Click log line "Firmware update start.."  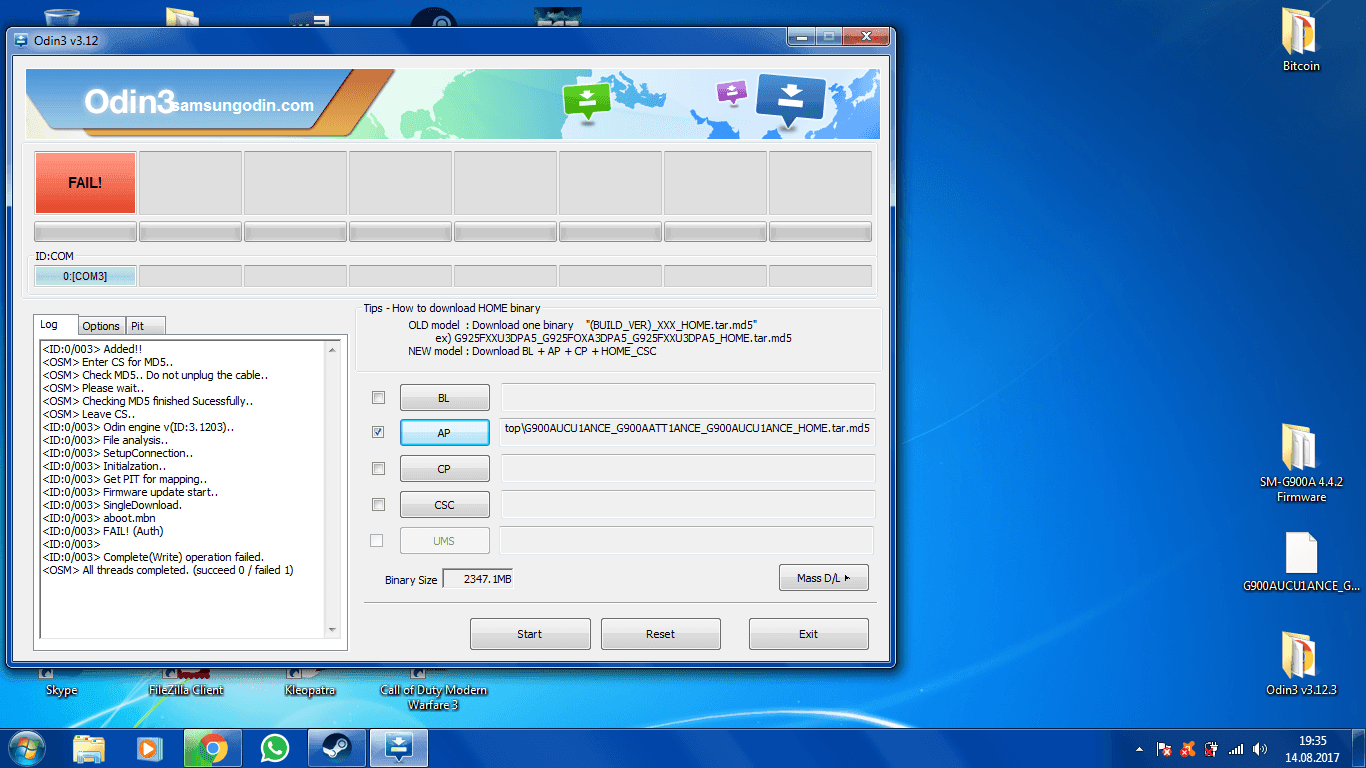(130, 492)
